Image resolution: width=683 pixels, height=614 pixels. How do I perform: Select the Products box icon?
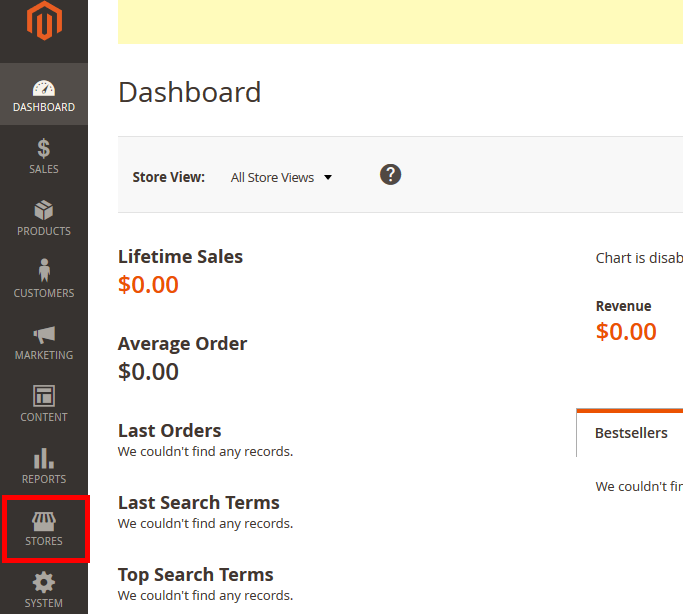44,211
